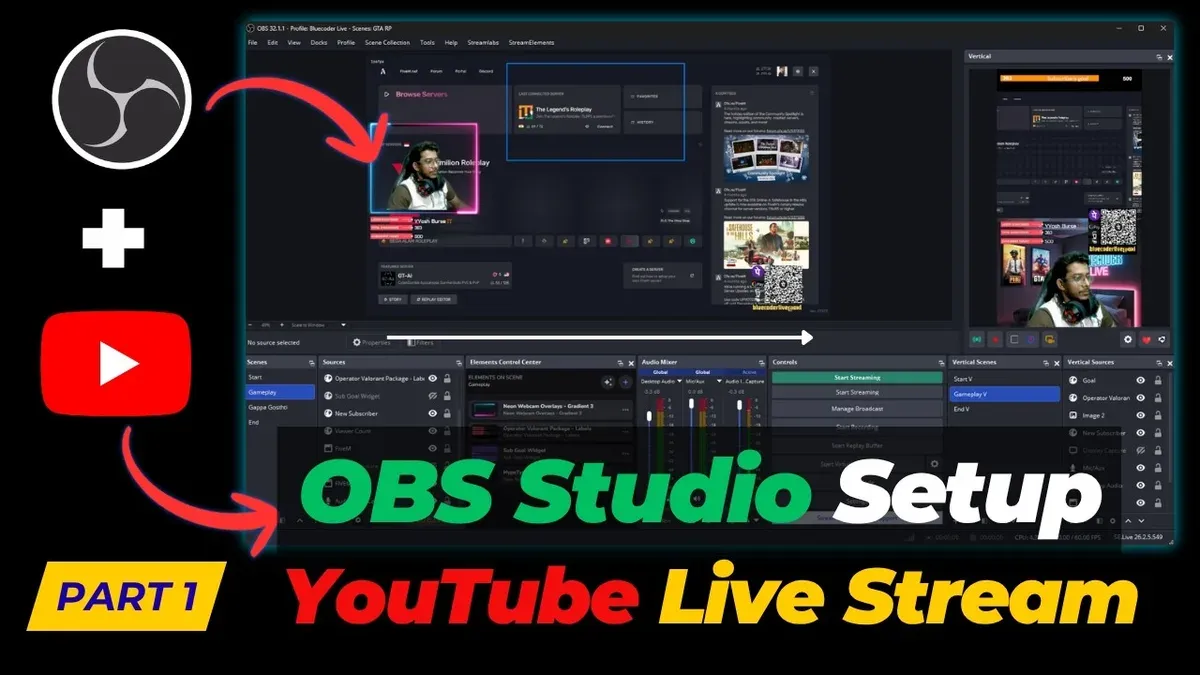Image resolution: width=1200 pixels, height=675 pixels.
Task: Open source Properties below the preview
Action: point(372,342)
